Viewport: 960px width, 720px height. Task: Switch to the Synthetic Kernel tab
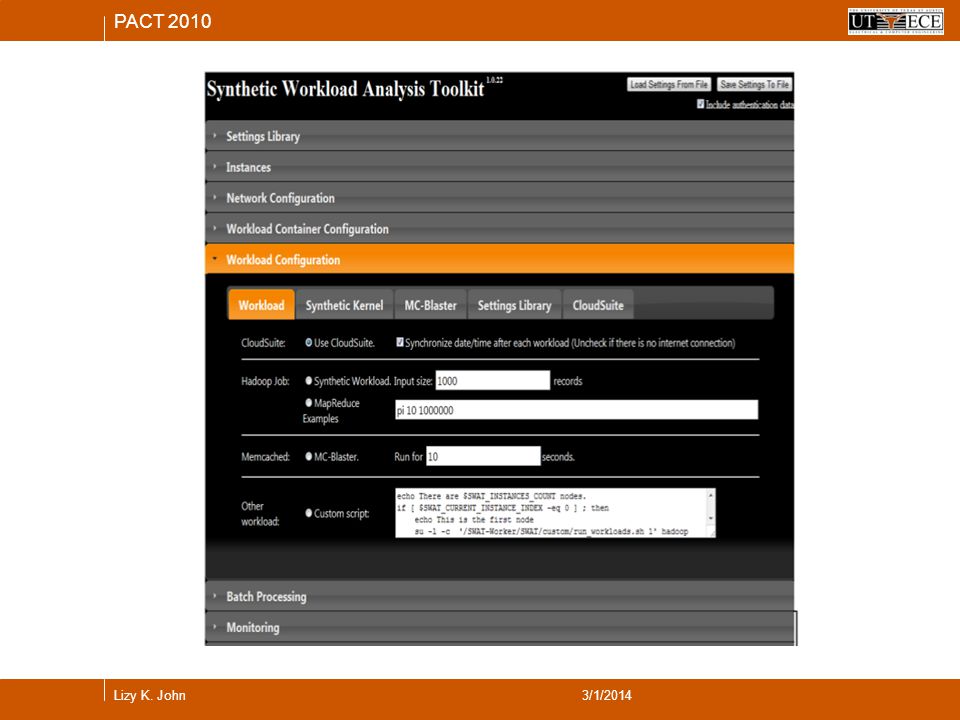[344, 305]
